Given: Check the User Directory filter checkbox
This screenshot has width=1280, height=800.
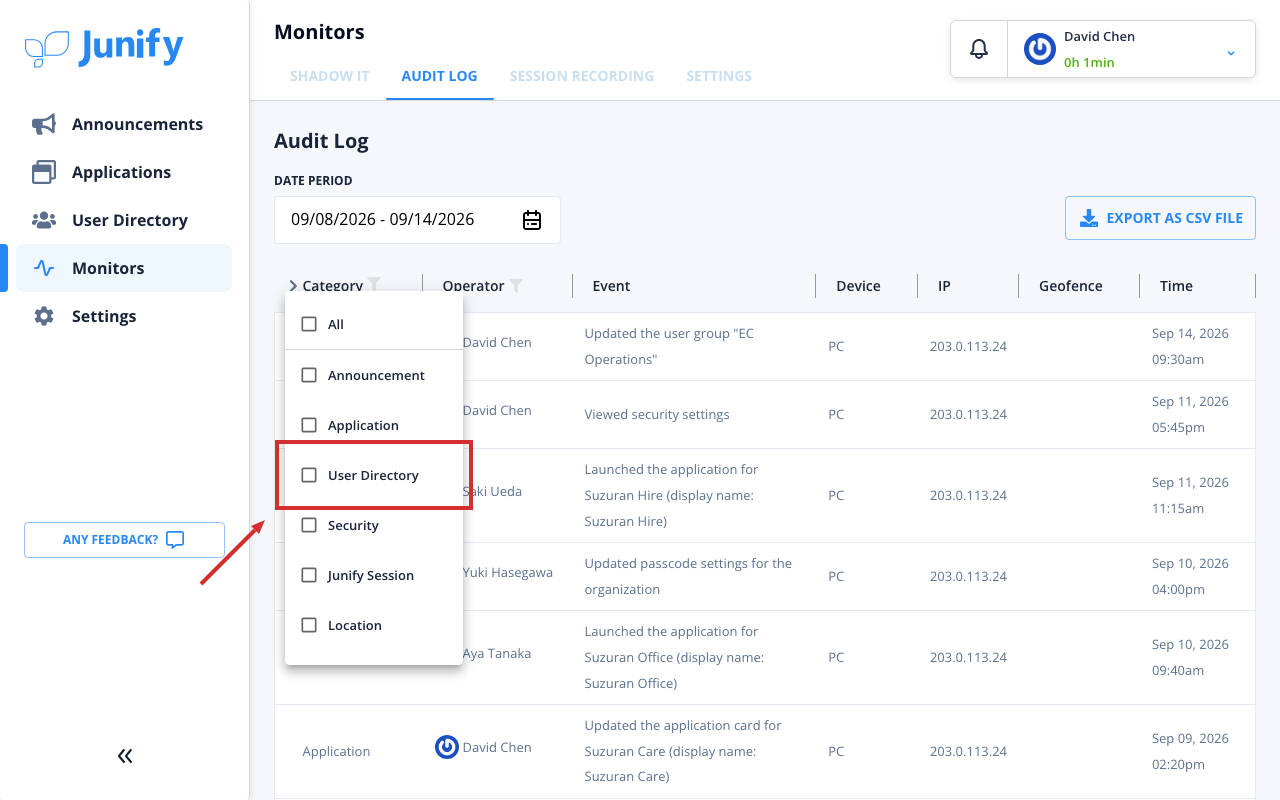Looking at the screenshot, I should coord(309,475).
